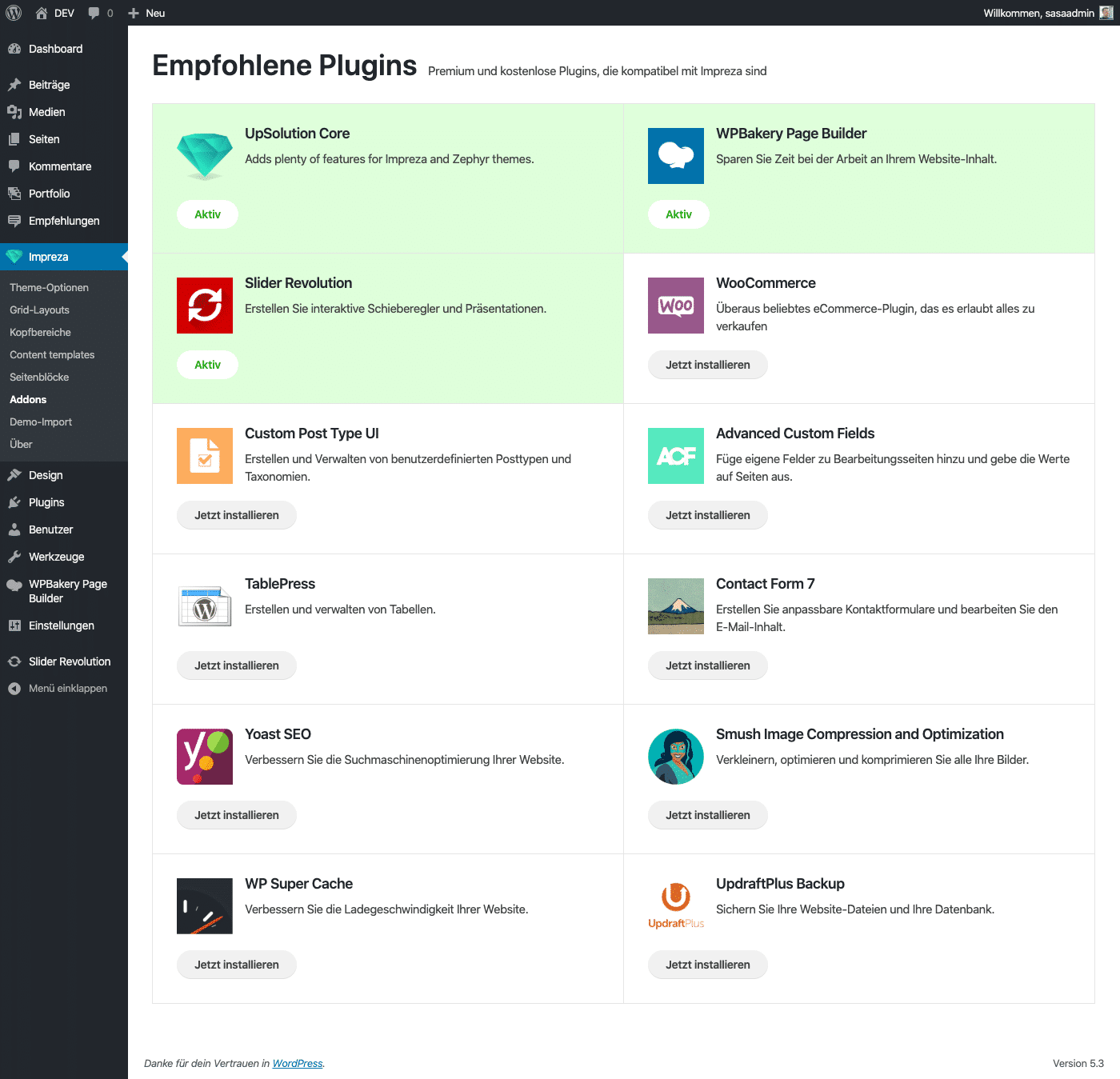Image resolution: width=1120 pixels, height=1079 pixels.
Task: Click Aktiv badge for Slider Revolution
Action: 207,365
